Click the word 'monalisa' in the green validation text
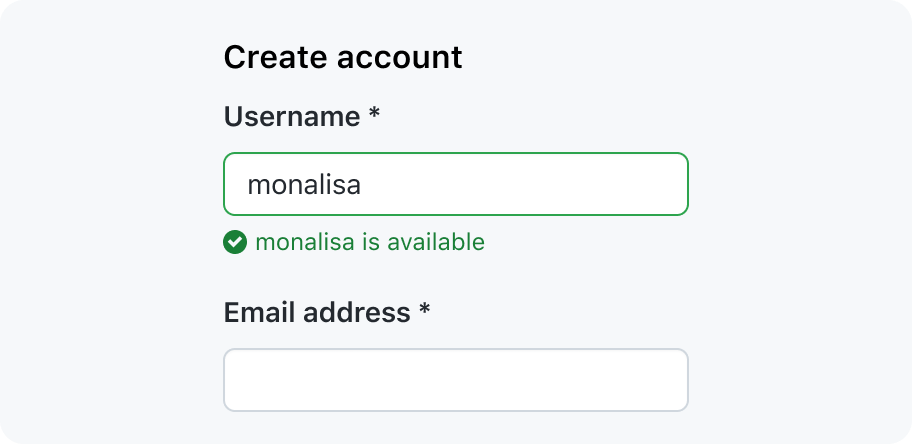Screen dimensions: 912x444 click(305, 242)
